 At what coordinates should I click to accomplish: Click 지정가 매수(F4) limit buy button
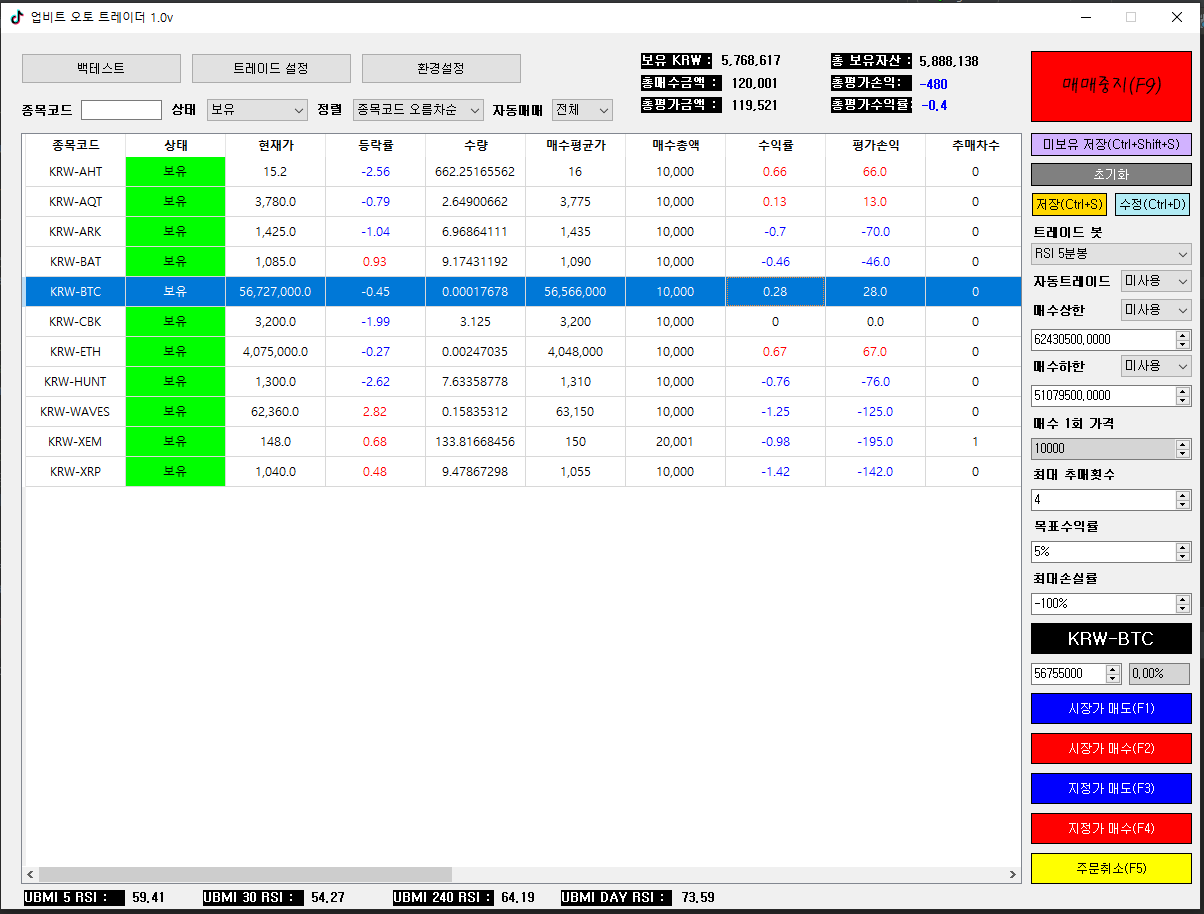click(x=1111, y=828)
